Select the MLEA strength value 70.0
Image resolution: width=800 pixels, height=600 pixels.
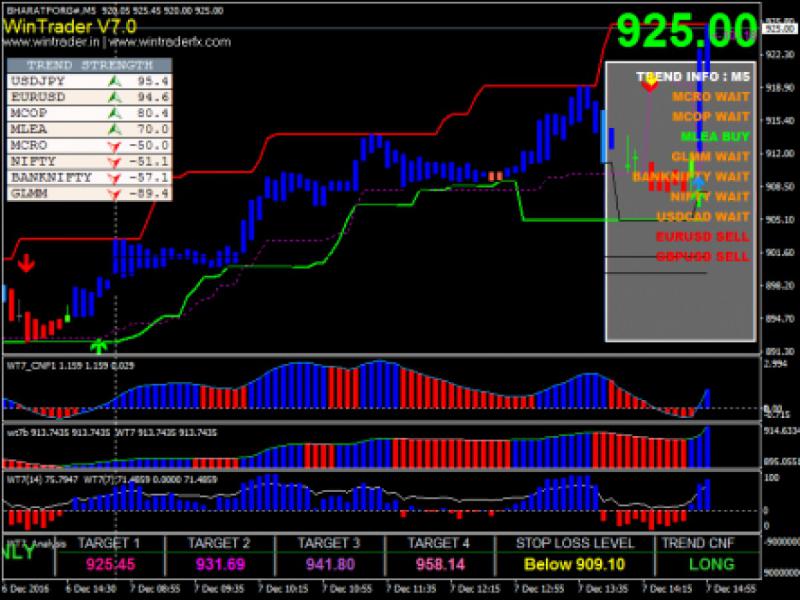click(153, 129)
